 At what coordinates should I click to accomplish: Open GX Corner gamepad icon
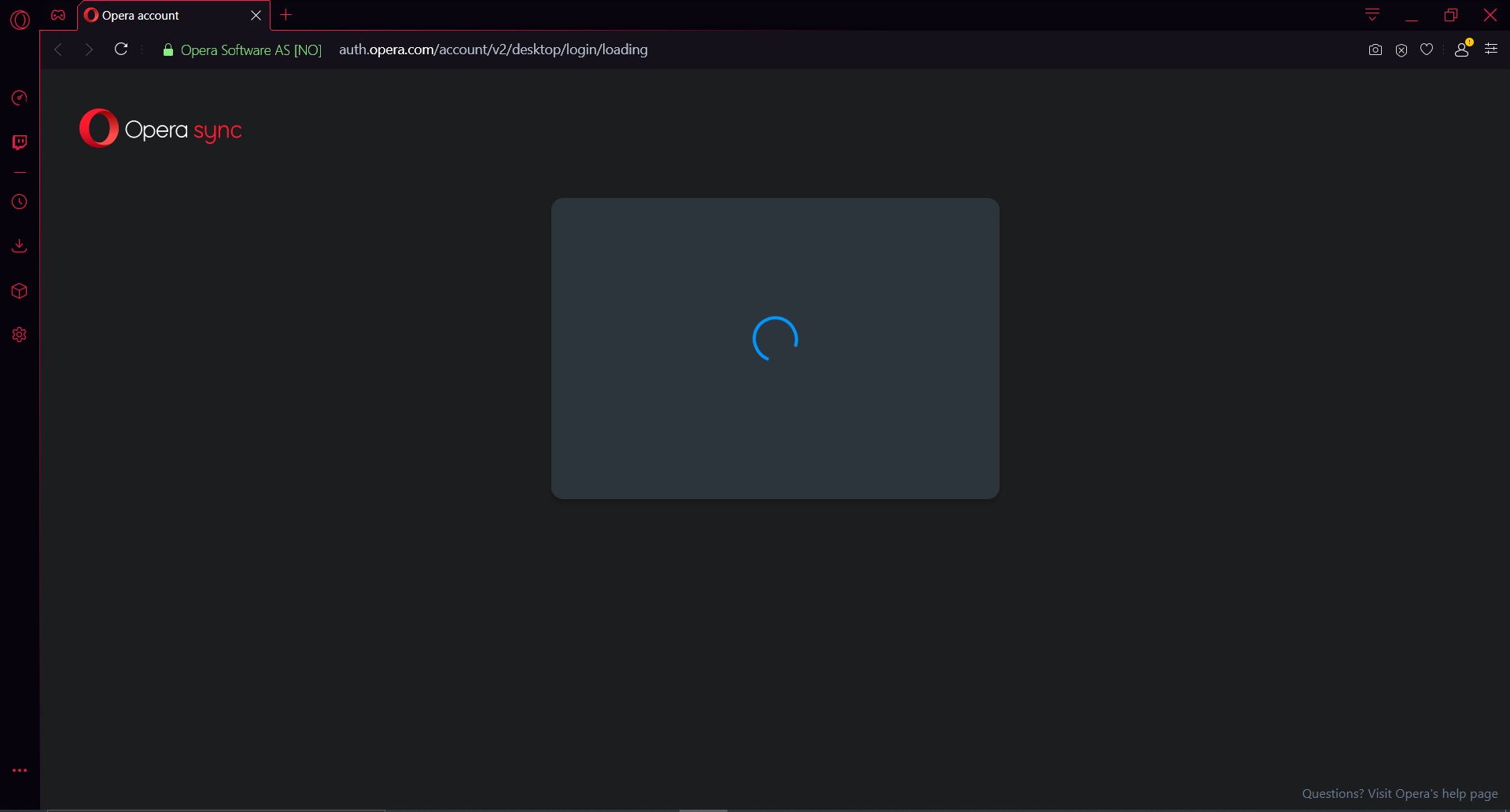[x=58, y=15]
